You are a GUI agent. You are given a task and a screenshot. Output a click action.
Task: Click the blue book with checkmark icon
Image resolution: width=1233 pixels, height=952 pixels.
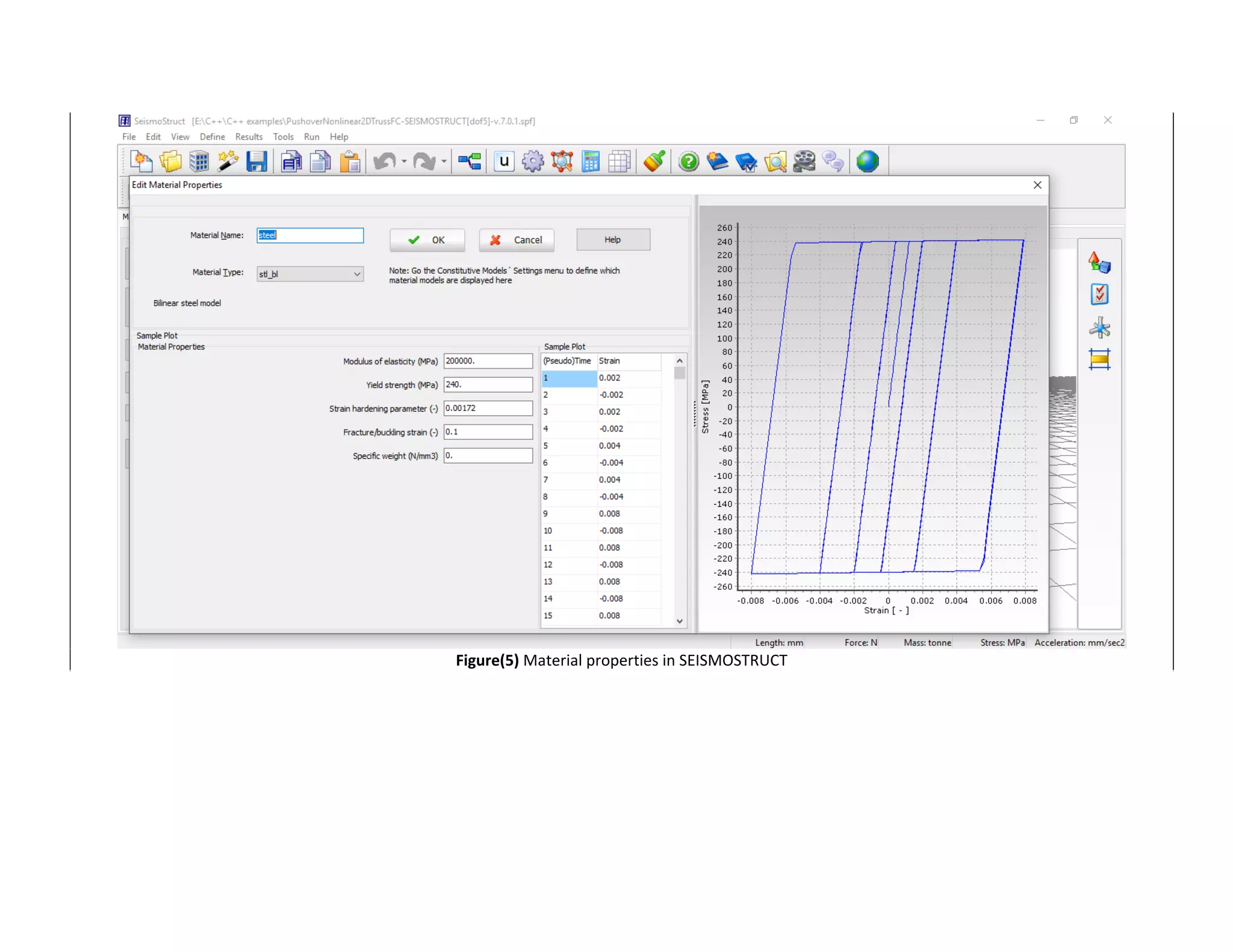(746, 161)
